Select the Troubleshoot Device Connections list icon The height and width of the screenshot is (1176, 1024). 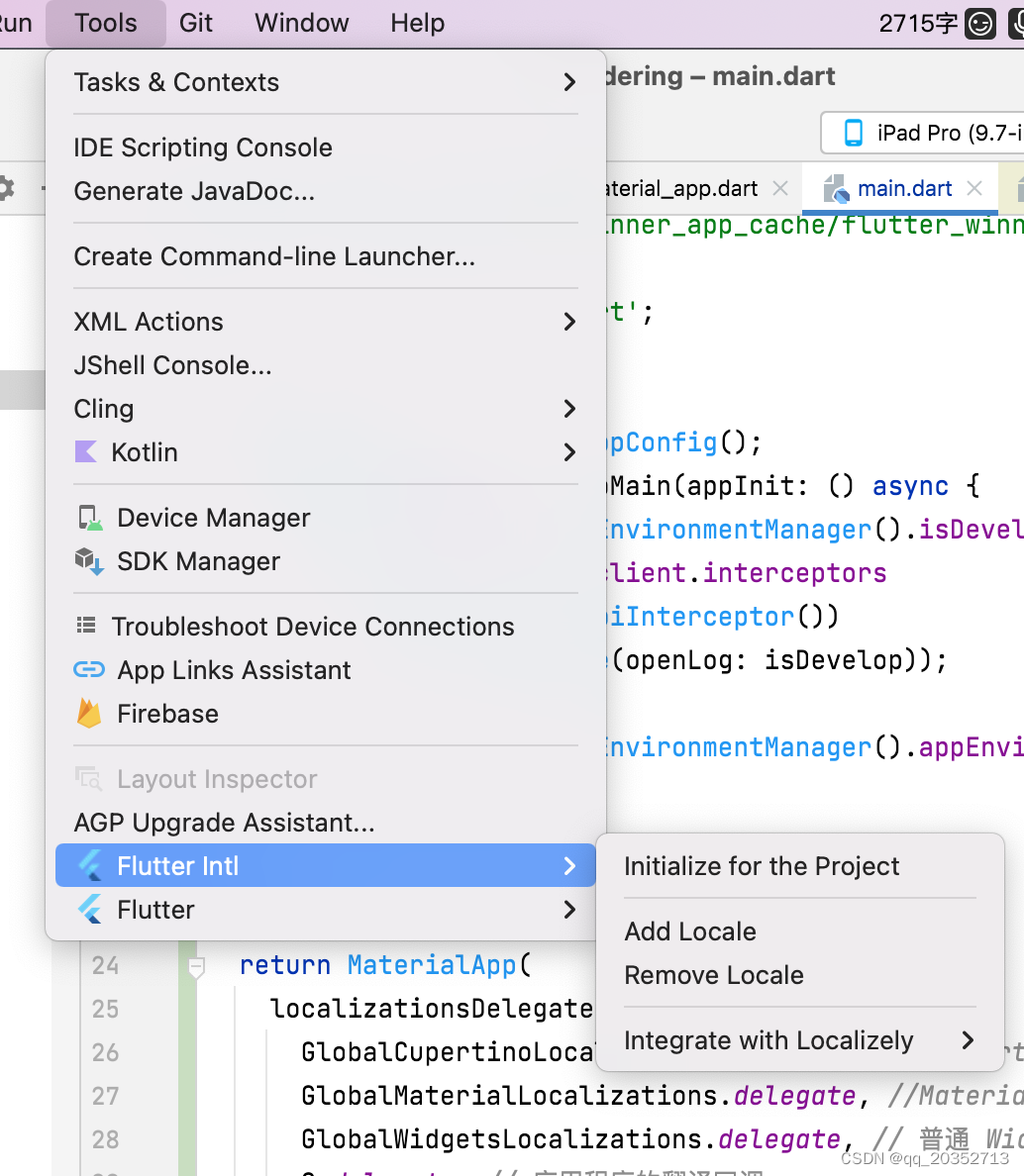pyautogui.click(x=87, y=625)
